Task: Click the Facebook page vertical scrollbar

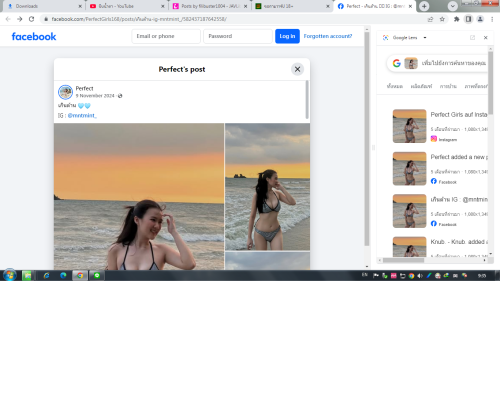Action: tap(367, 138)
